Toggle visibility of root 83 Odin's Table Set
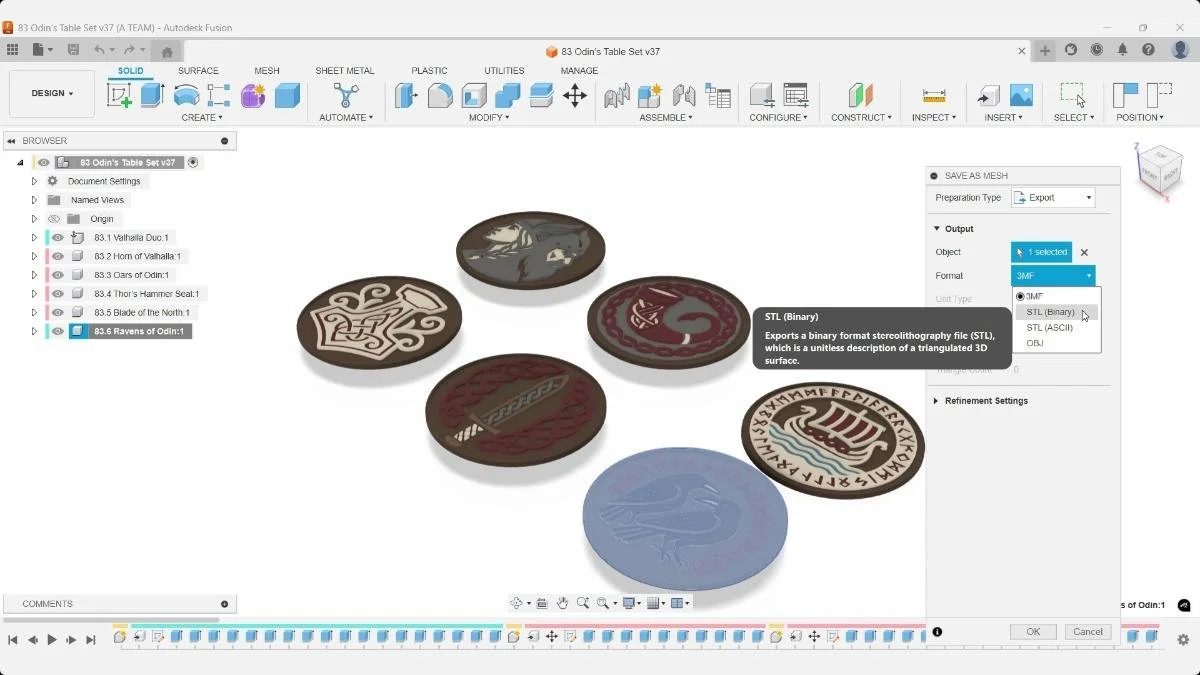 click(43, 162)
